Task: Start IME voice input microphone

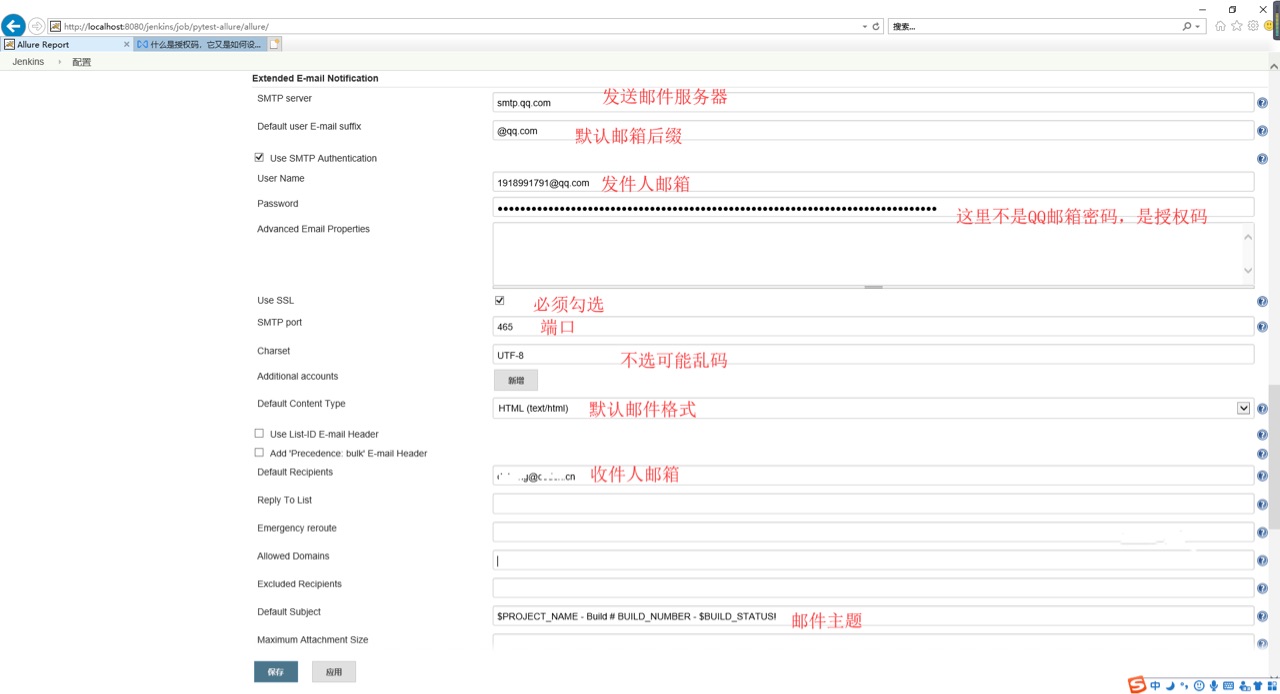Action: 1214,686
